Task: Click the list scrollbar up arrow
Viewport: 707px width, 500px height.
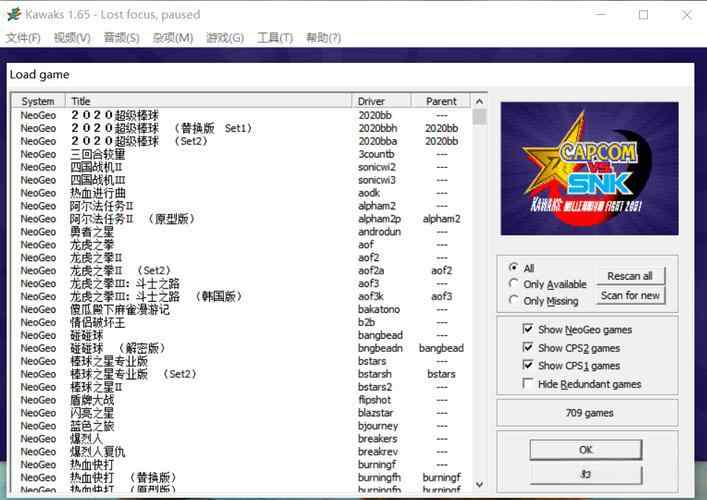Action: [479, 101]
